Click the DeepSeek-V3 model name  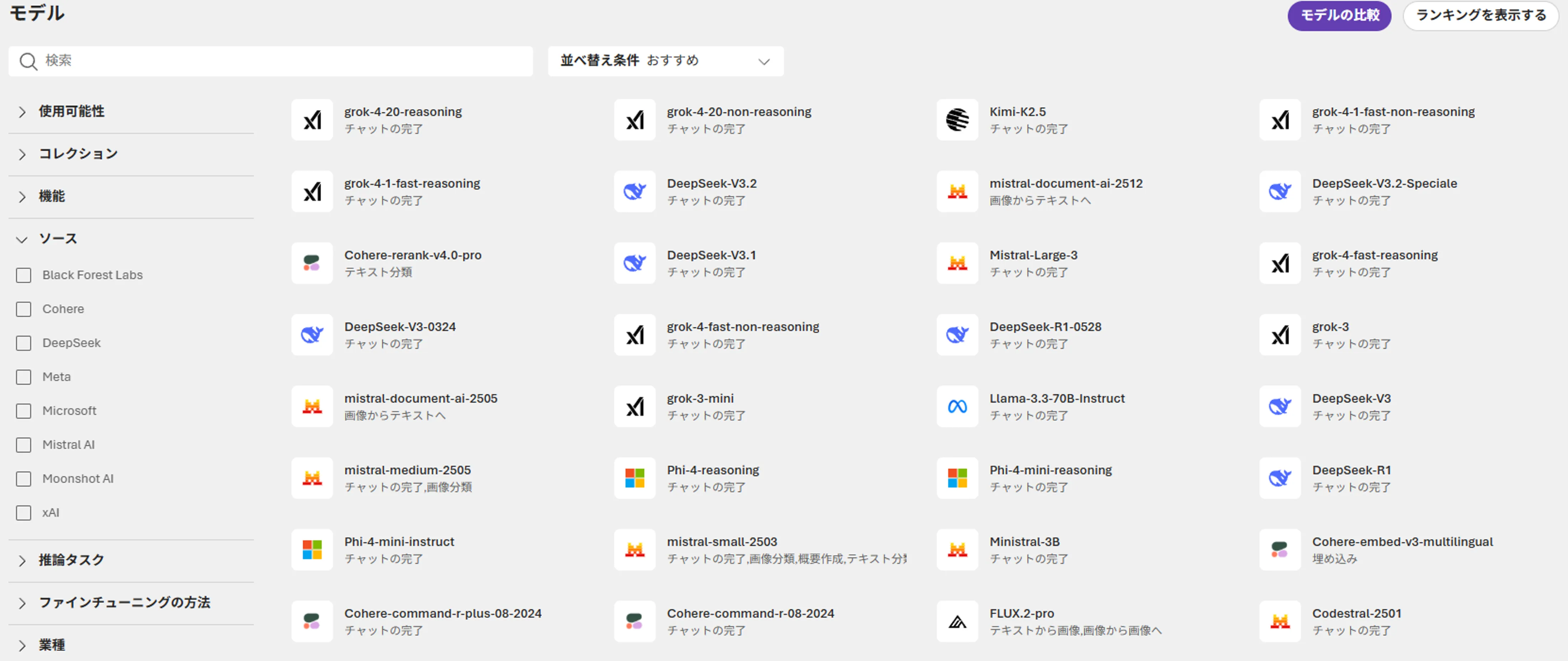click(1351, 399)
